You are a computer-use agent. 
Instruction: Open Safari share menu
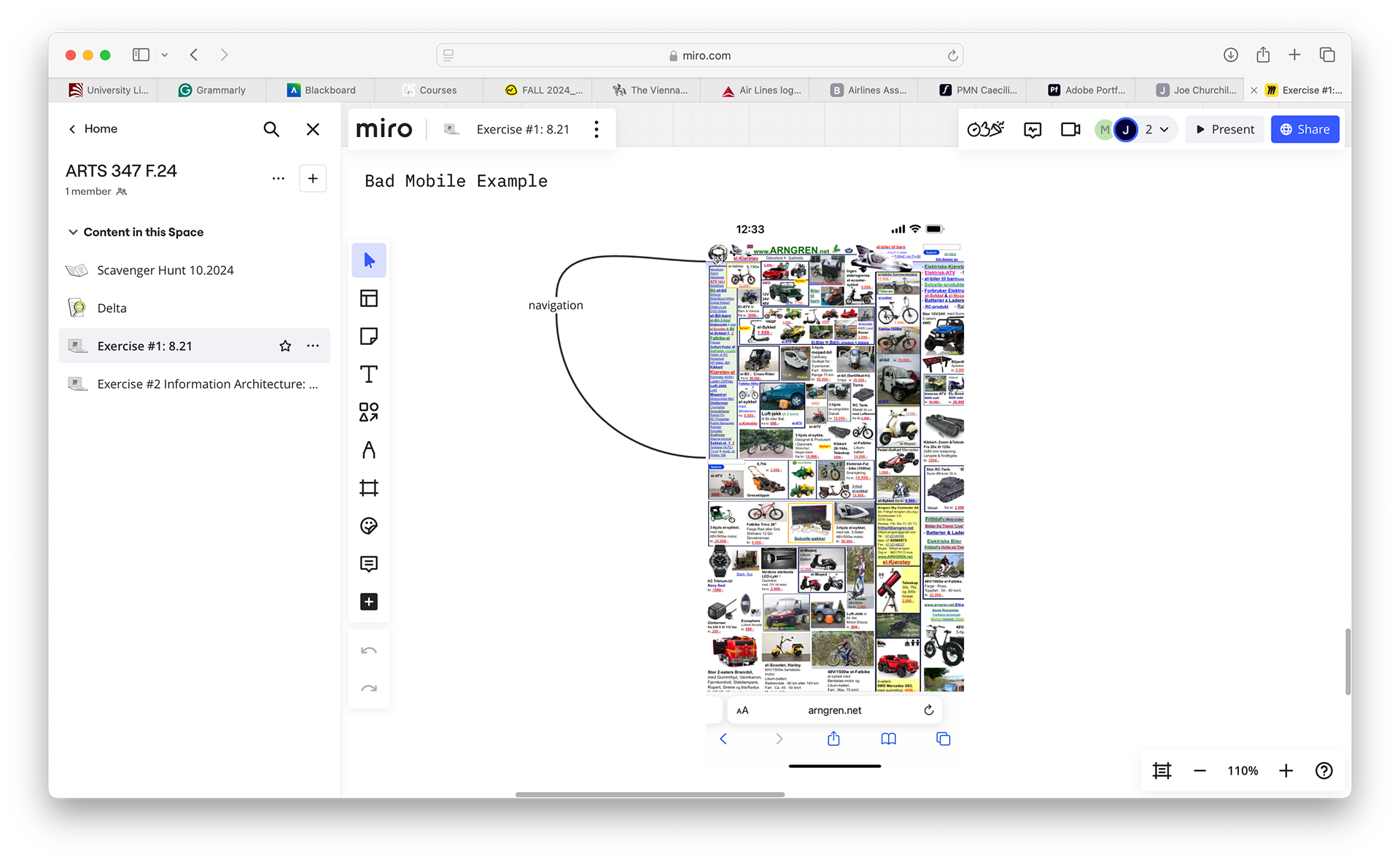(x=1263, y=55)
